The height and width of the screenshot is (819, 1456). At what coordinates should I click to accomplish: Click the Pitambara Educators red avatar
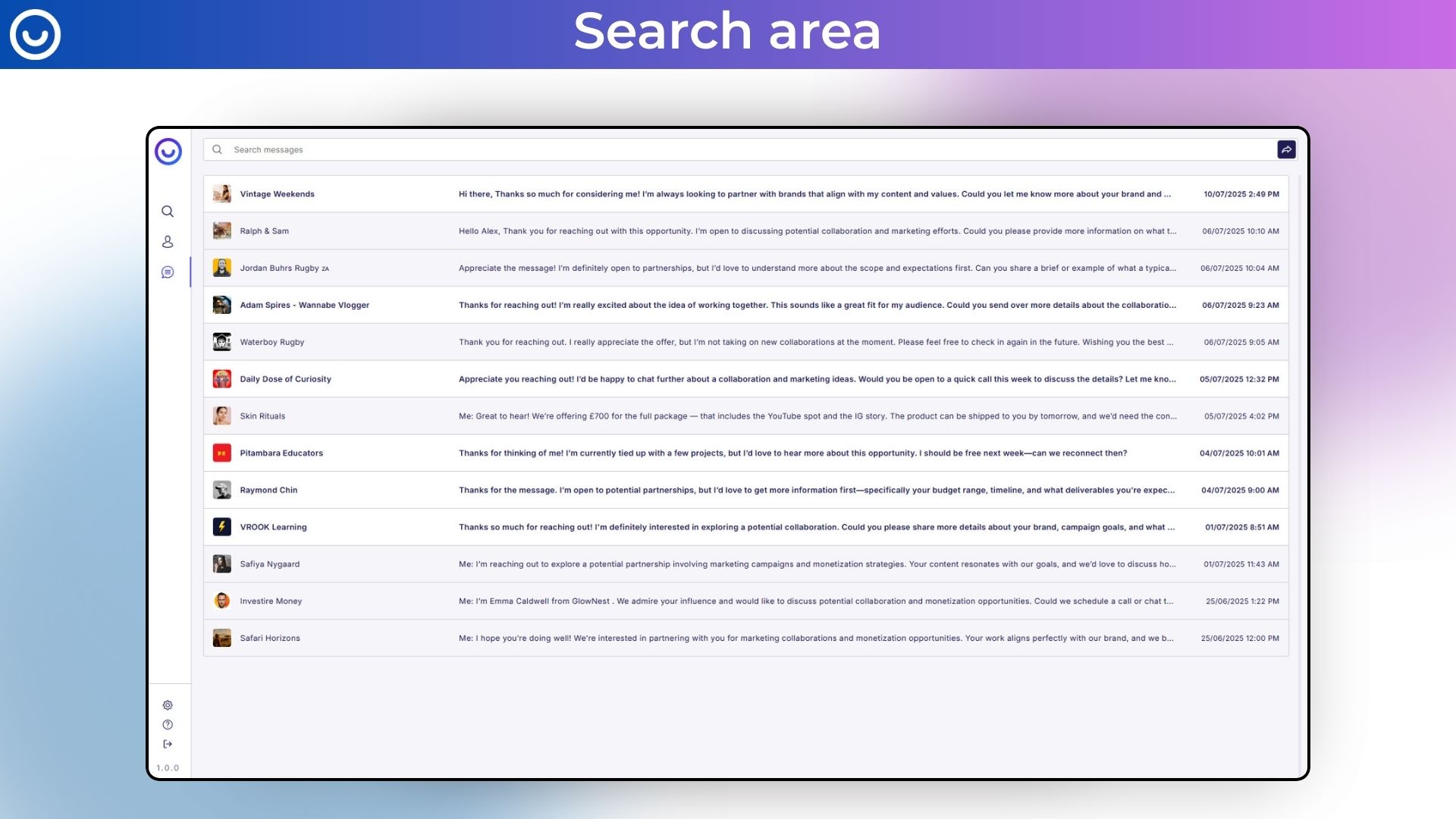click(x=221, y=453)
